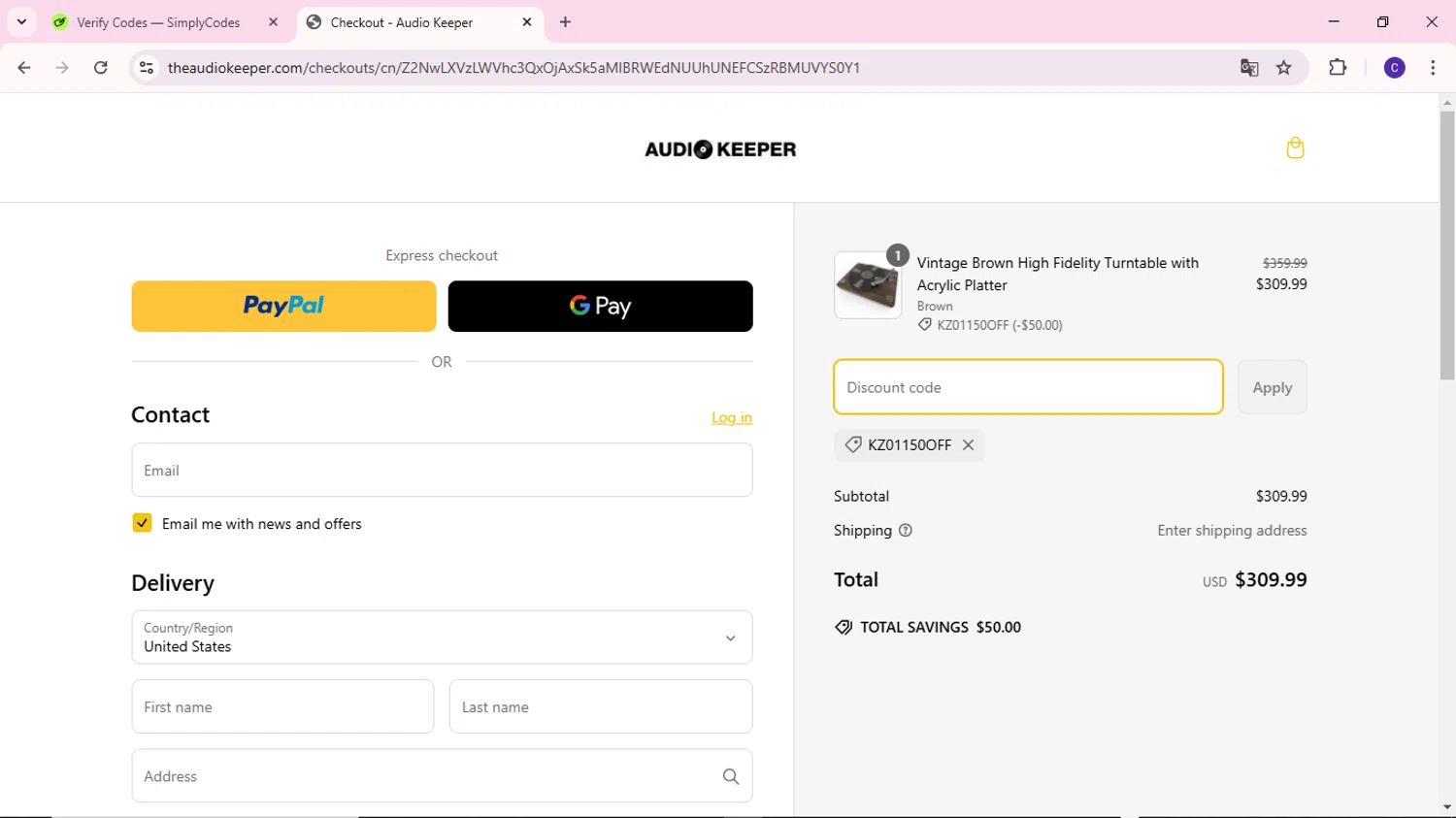1456x818 pixels.
Task: Click the turntable product thumbnail
Action: coord(868,285)
